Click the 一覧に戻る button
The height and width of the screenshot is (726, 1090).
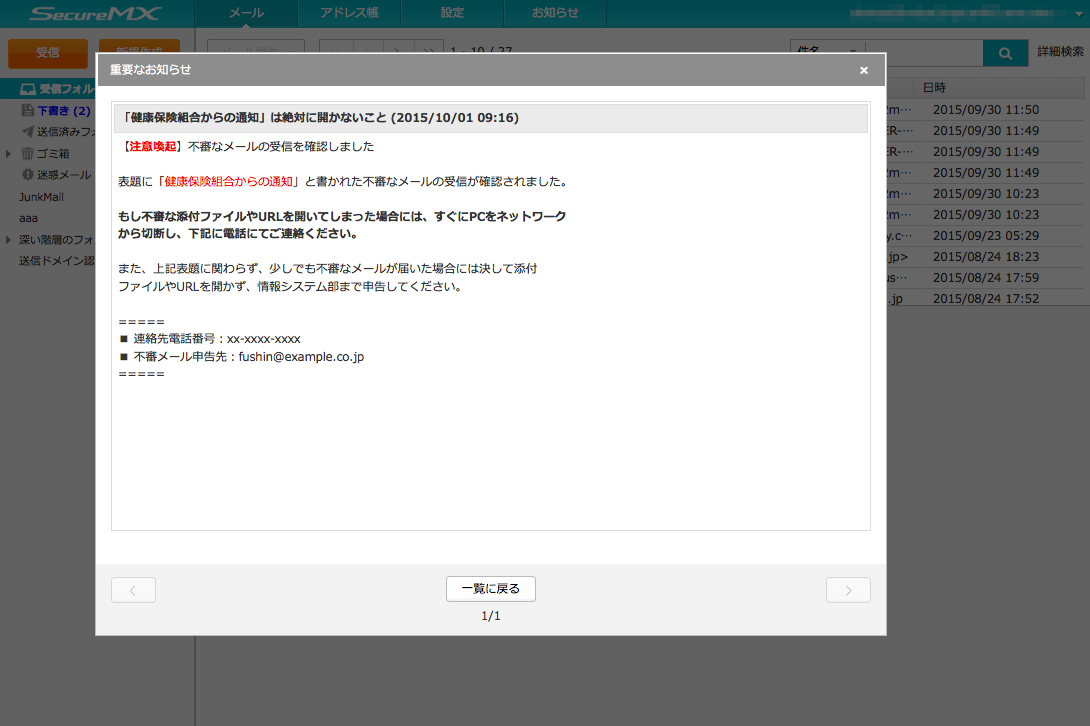491,589
